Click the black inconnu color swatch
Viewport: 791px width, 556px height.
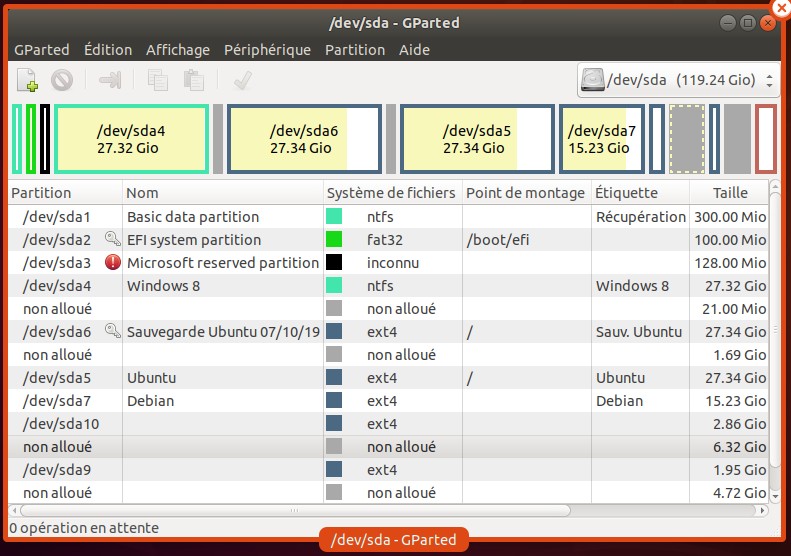point(333,262)
